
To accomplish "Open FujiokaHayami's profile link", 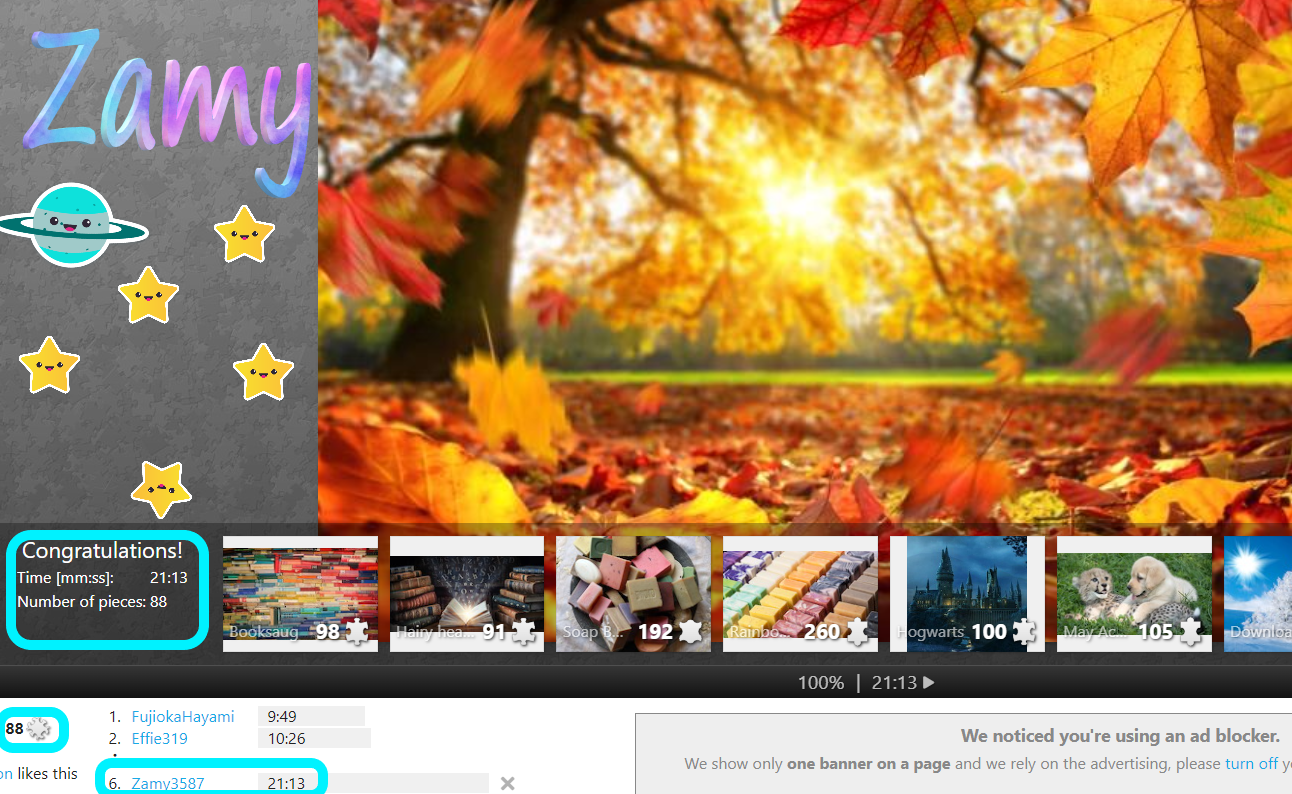I will tap(183, 717).
